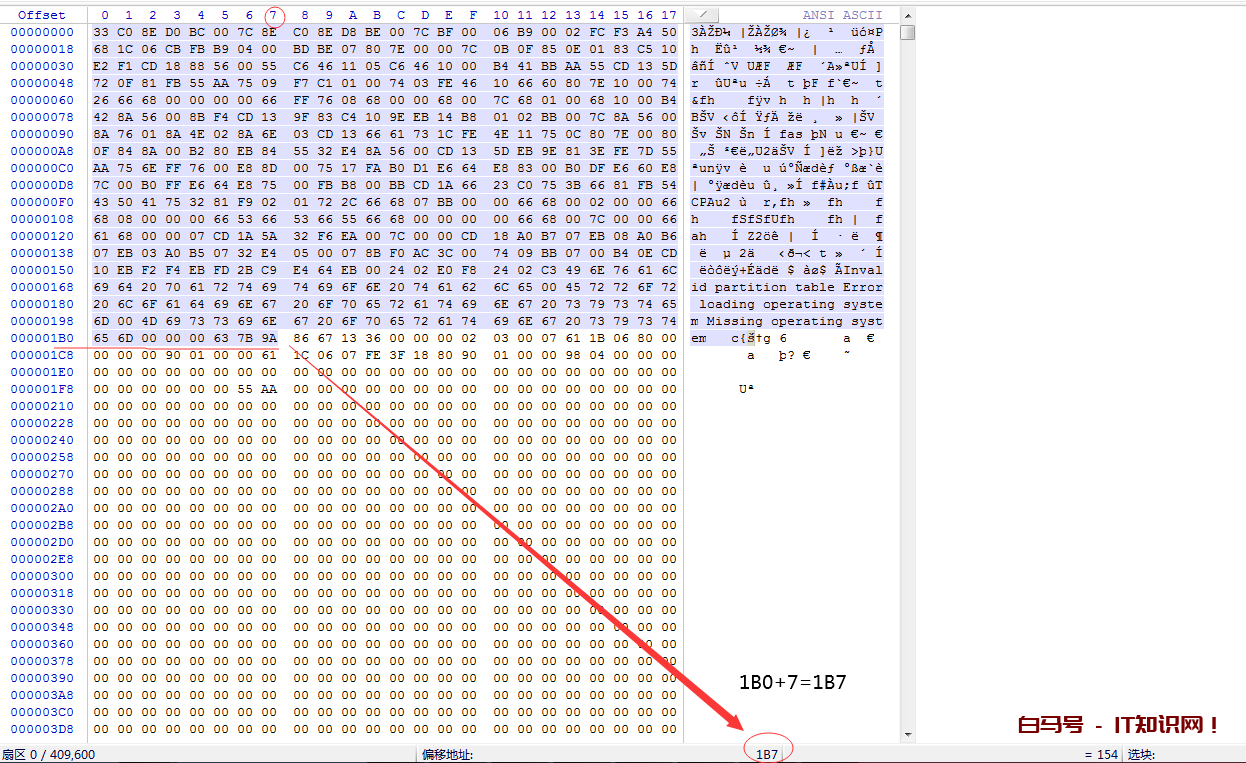Select column header F in hex ruler
Viewport: 1246px width, 763px height.
[x=473, y=15]
